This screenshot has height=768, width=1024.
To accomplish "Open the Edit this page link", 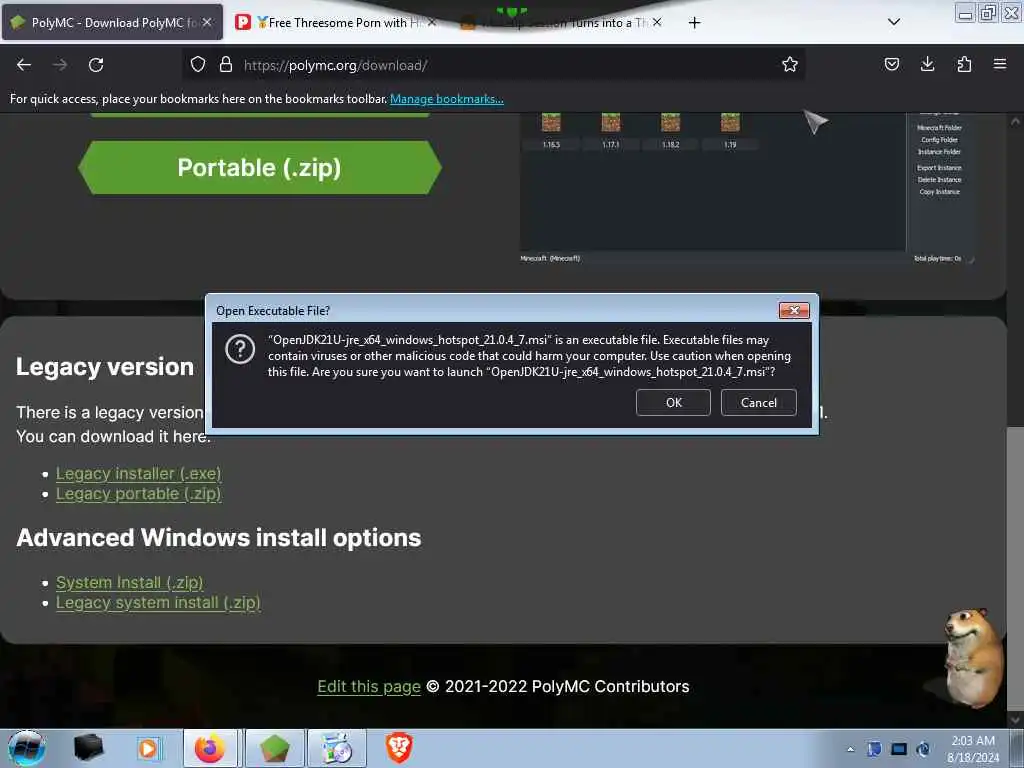I will coord(369,686).
